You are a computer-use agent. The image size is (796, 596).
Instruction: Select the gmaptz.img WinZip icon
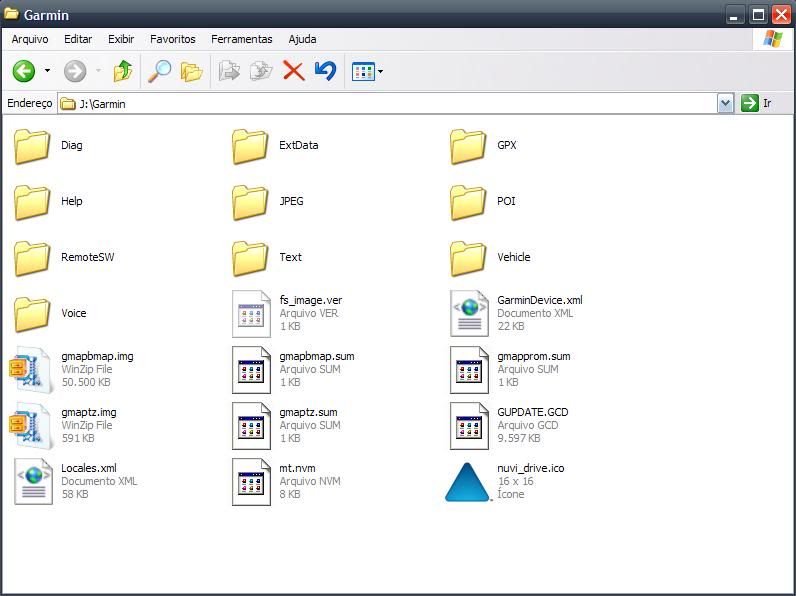pos(31,425)
